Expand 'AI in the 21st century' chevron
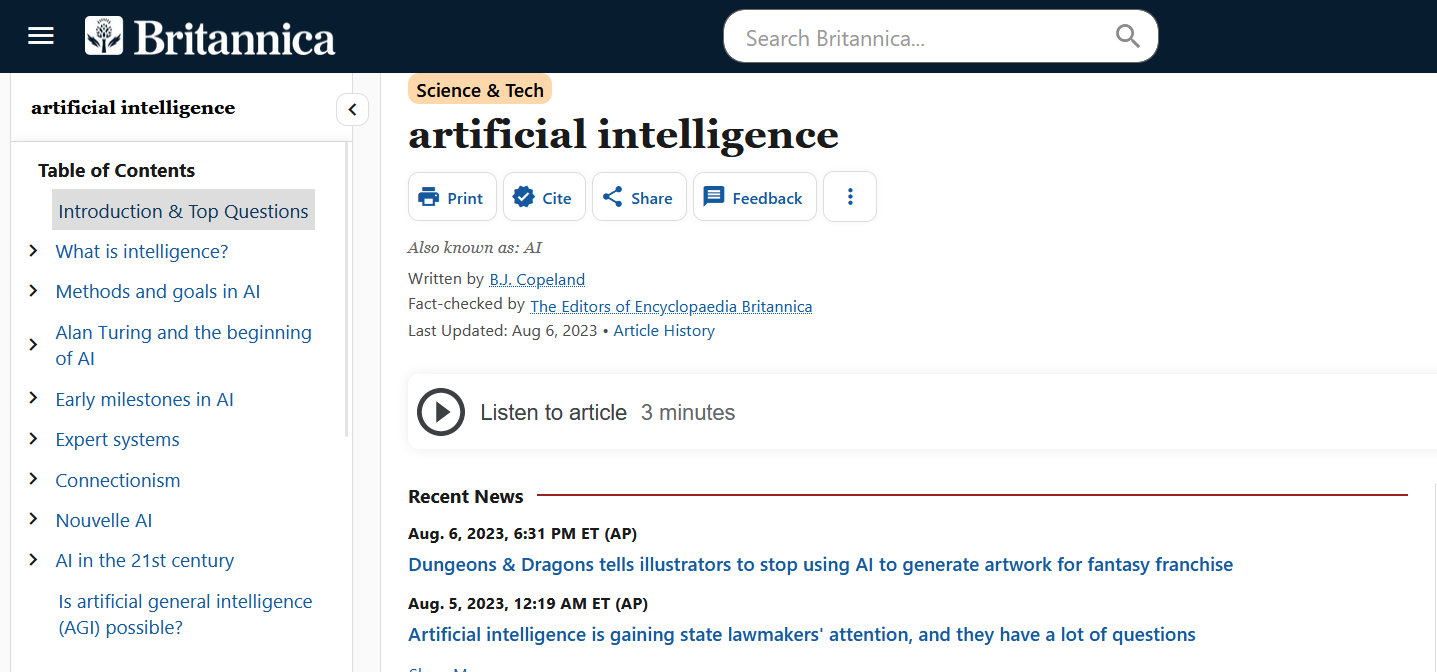This screenshot has width=1437, height=672. pos(34,560)
